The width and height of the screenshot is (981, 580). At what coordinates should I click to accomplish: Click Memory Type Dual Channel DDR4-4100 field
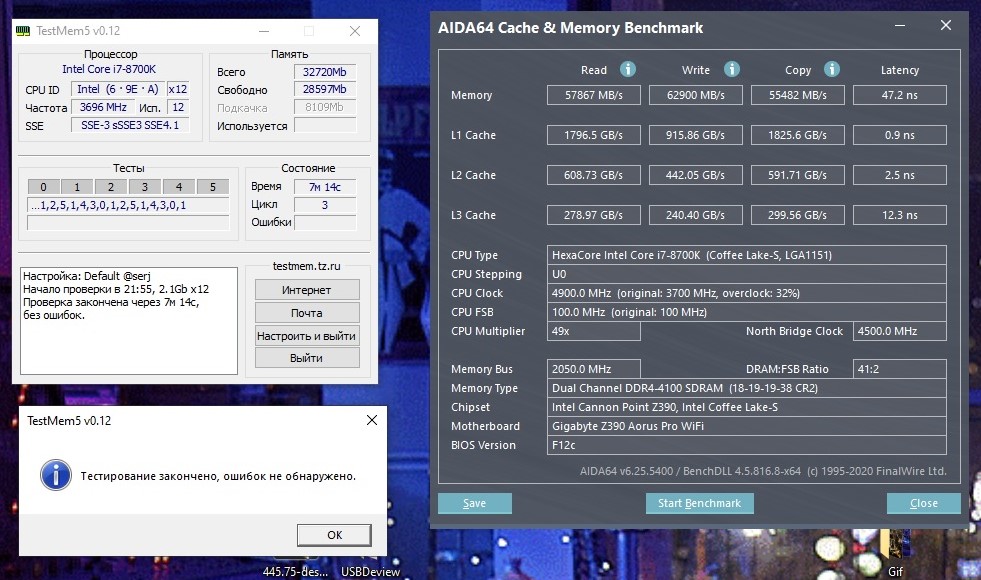coord(746,388)
